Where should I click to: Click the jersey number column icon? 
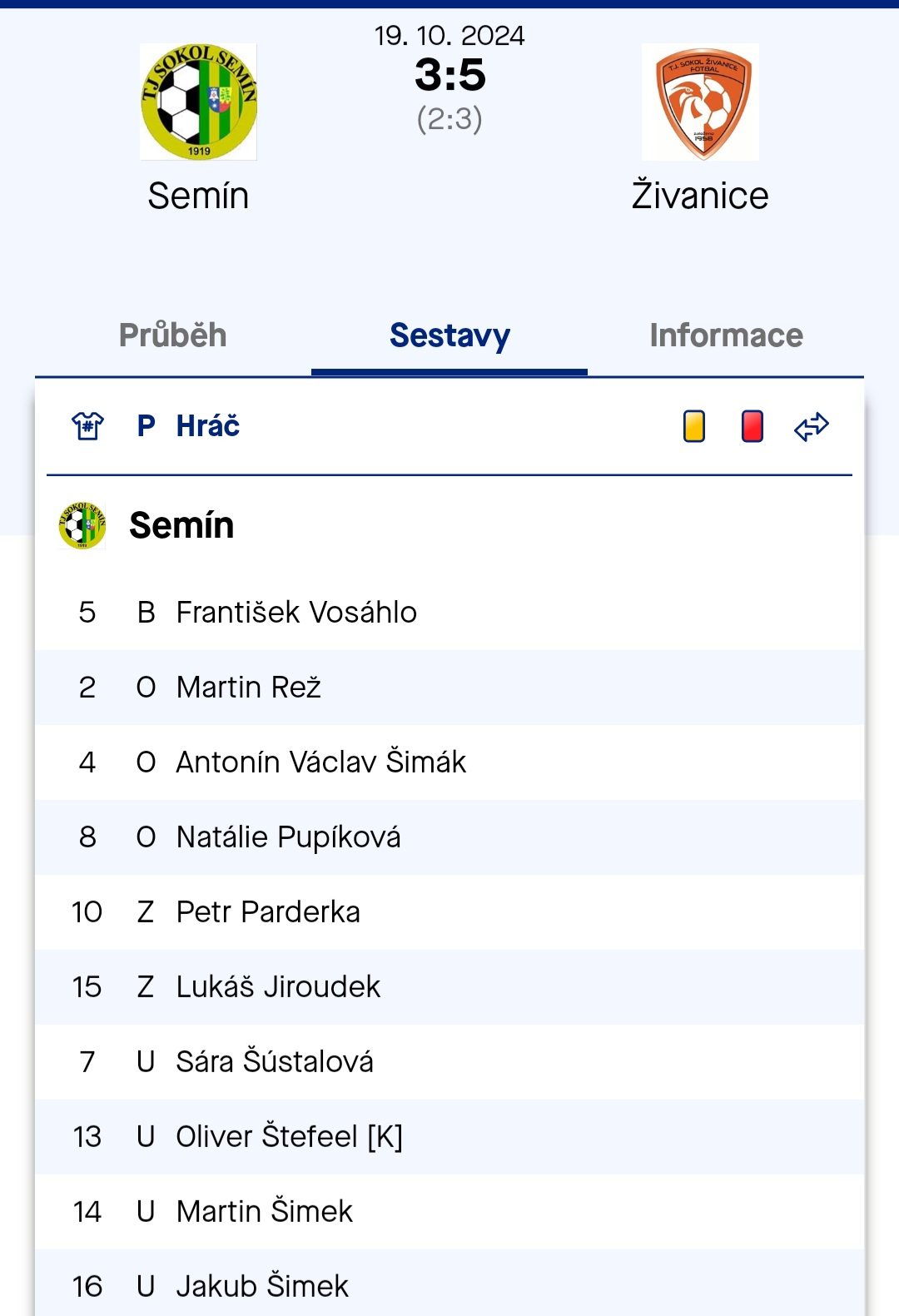point(87,426)
